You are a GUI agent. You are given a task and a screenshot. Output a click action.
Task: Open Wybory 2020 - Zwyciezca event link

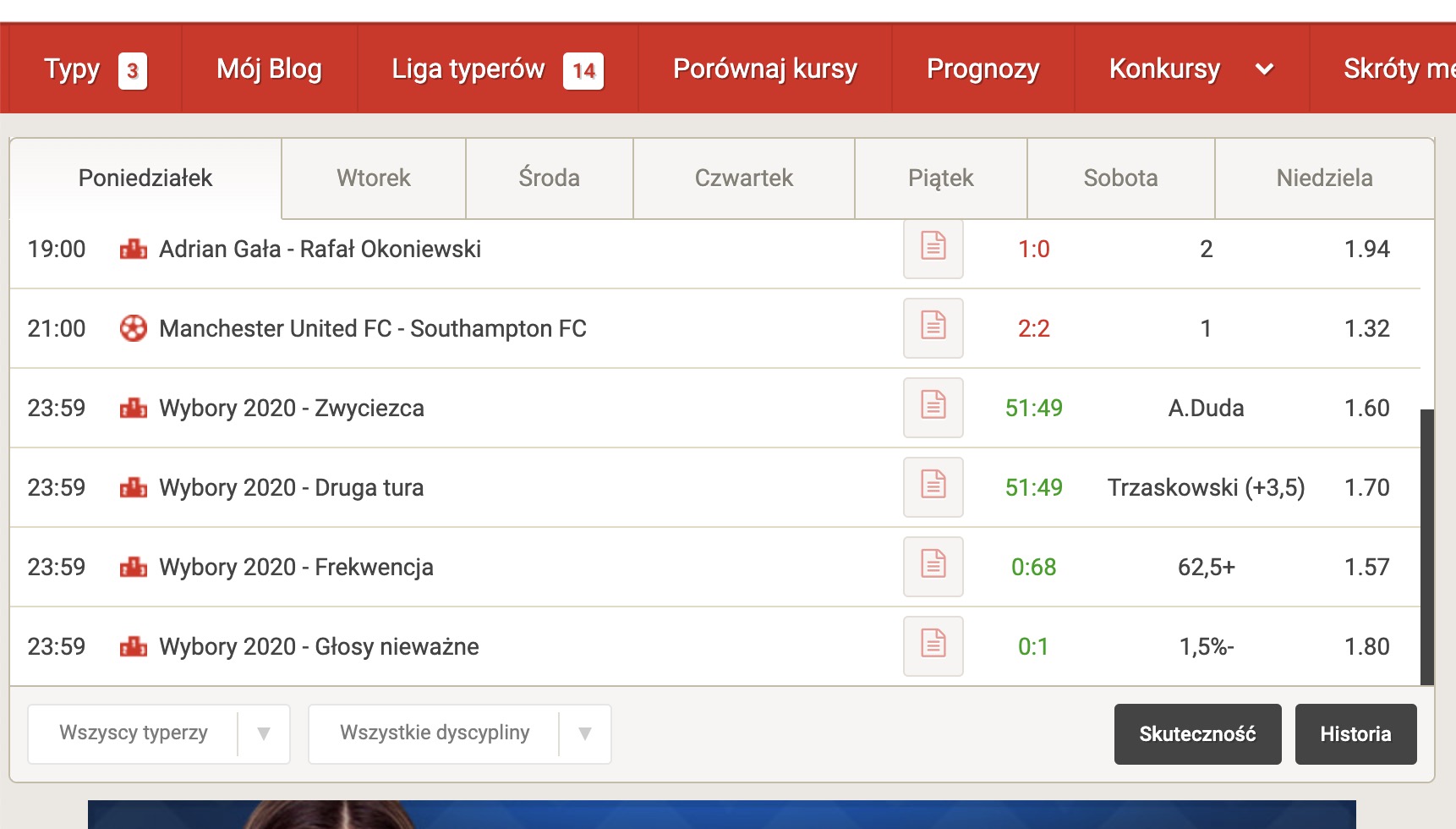tap(292, 408)
